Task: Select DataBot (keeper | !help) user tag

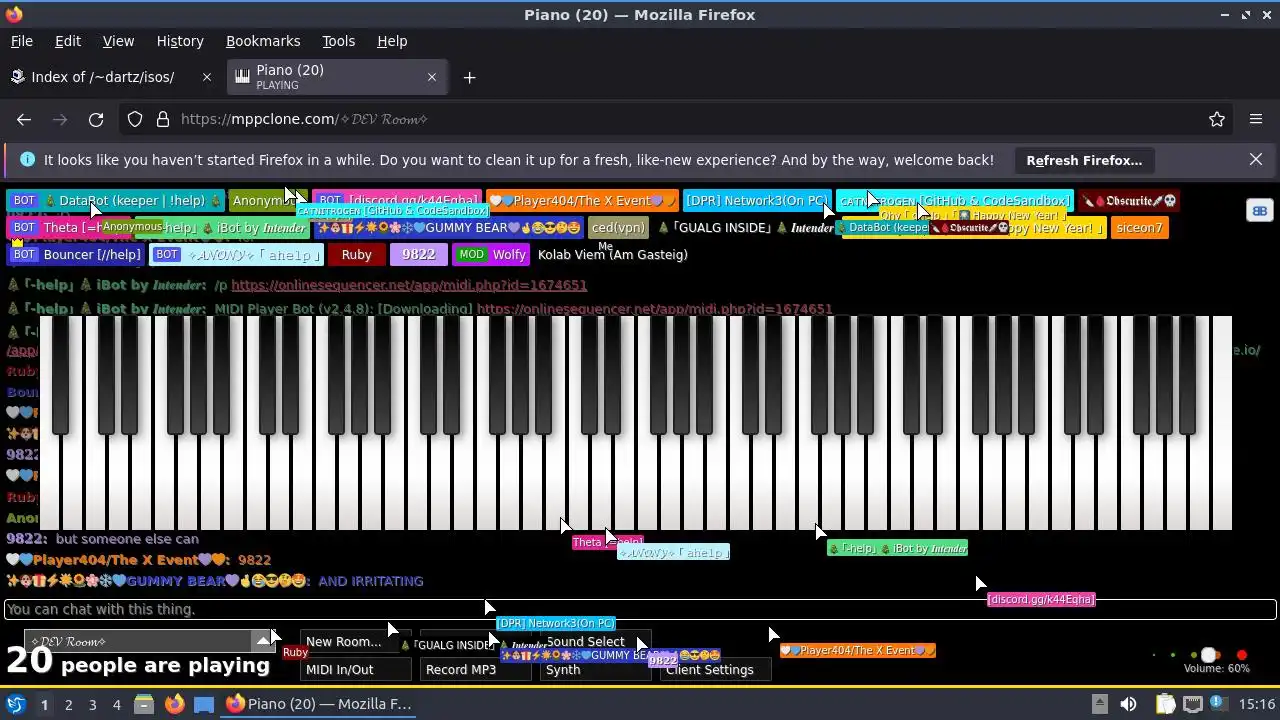Action: [x=116, y=201]
